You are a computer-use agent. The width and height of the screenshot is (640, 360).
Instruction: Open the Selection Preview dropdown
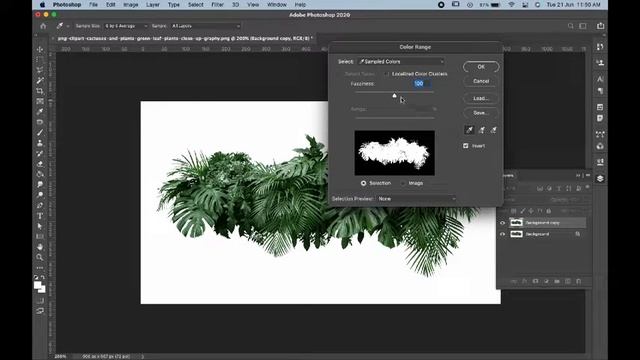[x=416, y=199]
